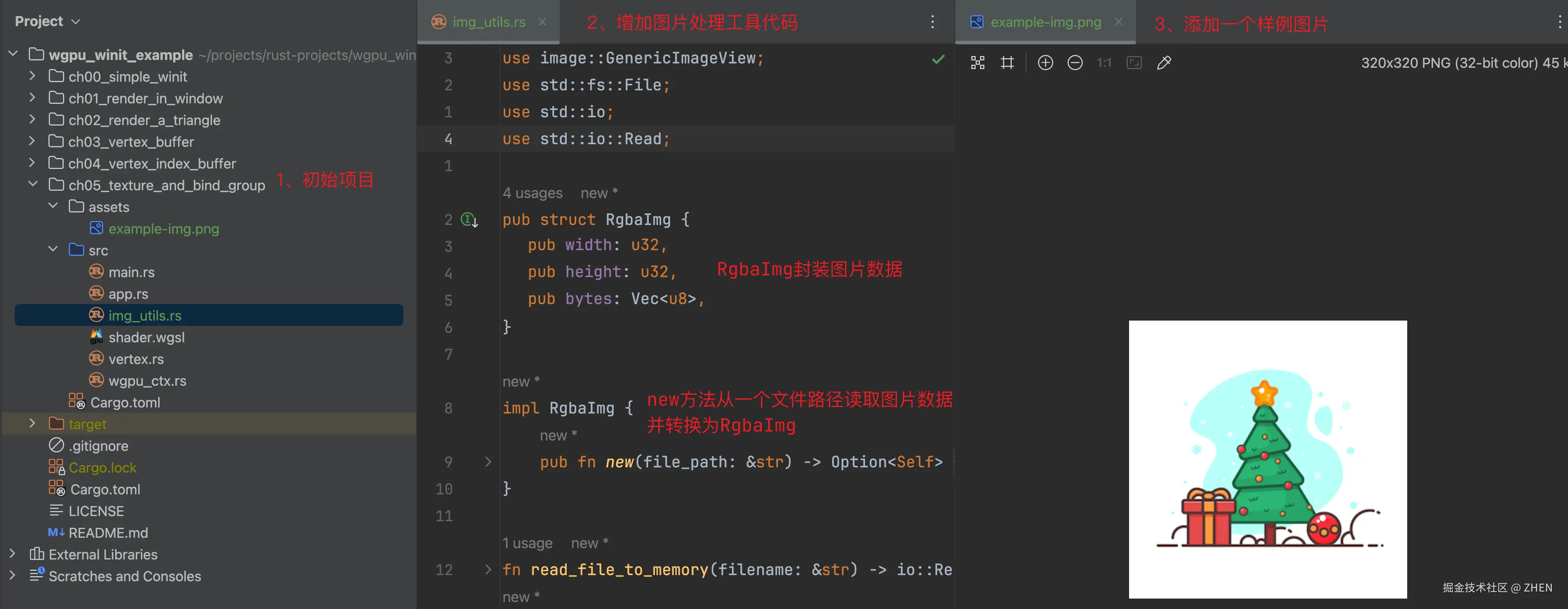The width and height of the screenshot is (1568, 609).
Task: Open code editor tab options menu
Action: click(x=932, y=22)
